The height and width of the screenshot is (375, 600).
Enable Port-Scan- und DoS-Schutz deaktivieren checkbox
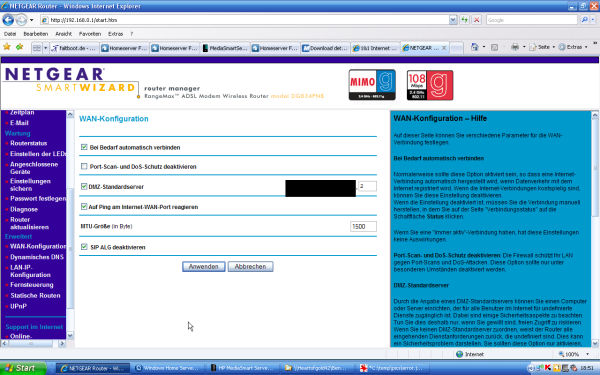(84, 166)
